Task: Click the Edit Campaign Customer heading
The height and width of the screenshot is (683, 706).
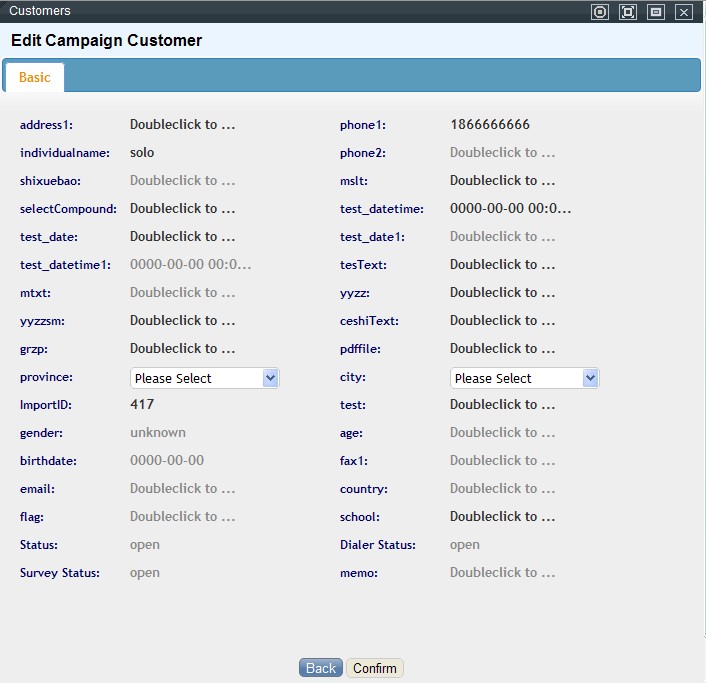Action: (106, 41)
